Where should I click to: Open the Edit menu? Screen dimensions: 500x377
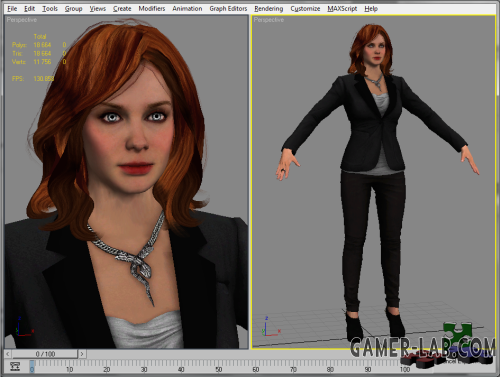tap(29, 9)
